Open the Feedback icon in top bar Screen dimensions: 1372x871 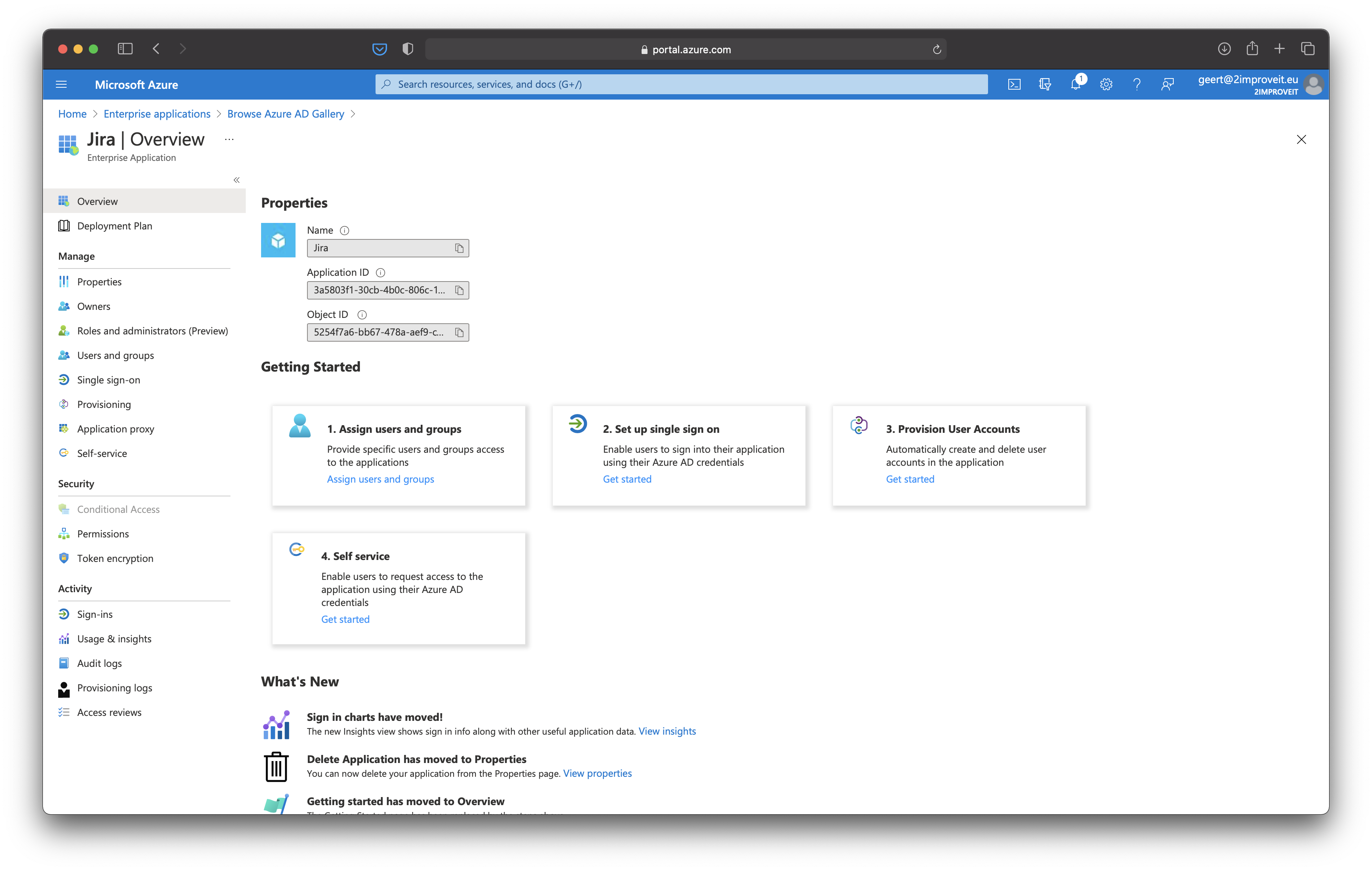1168,84
